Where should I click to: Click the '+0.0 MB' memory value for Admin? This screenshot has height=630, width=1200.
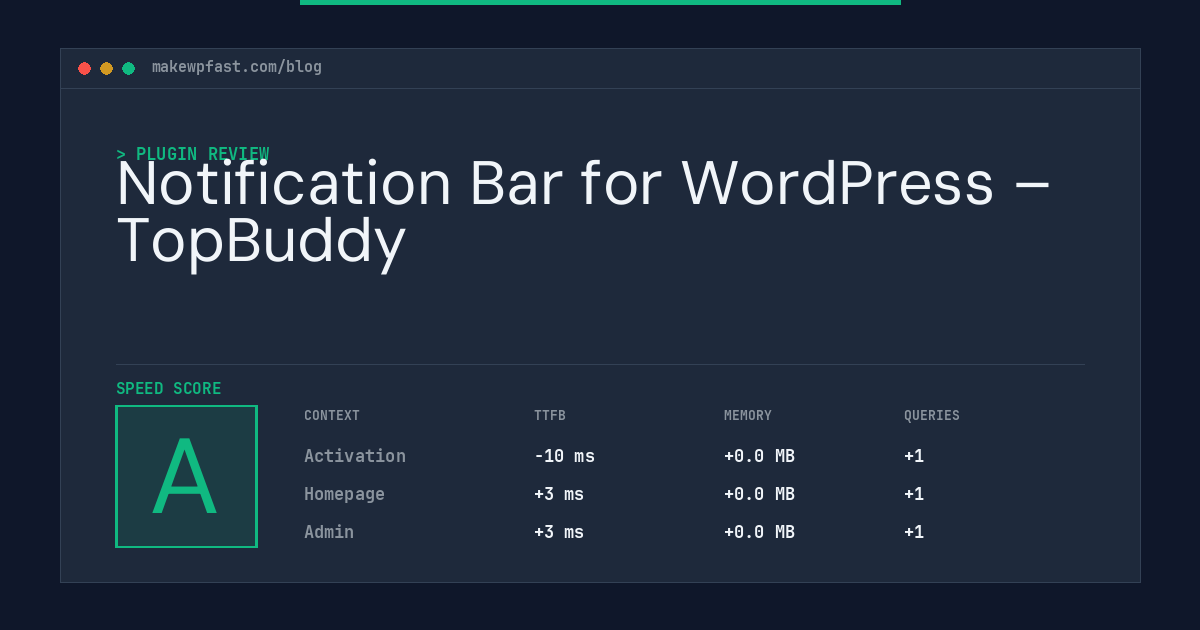coord(759,532)
